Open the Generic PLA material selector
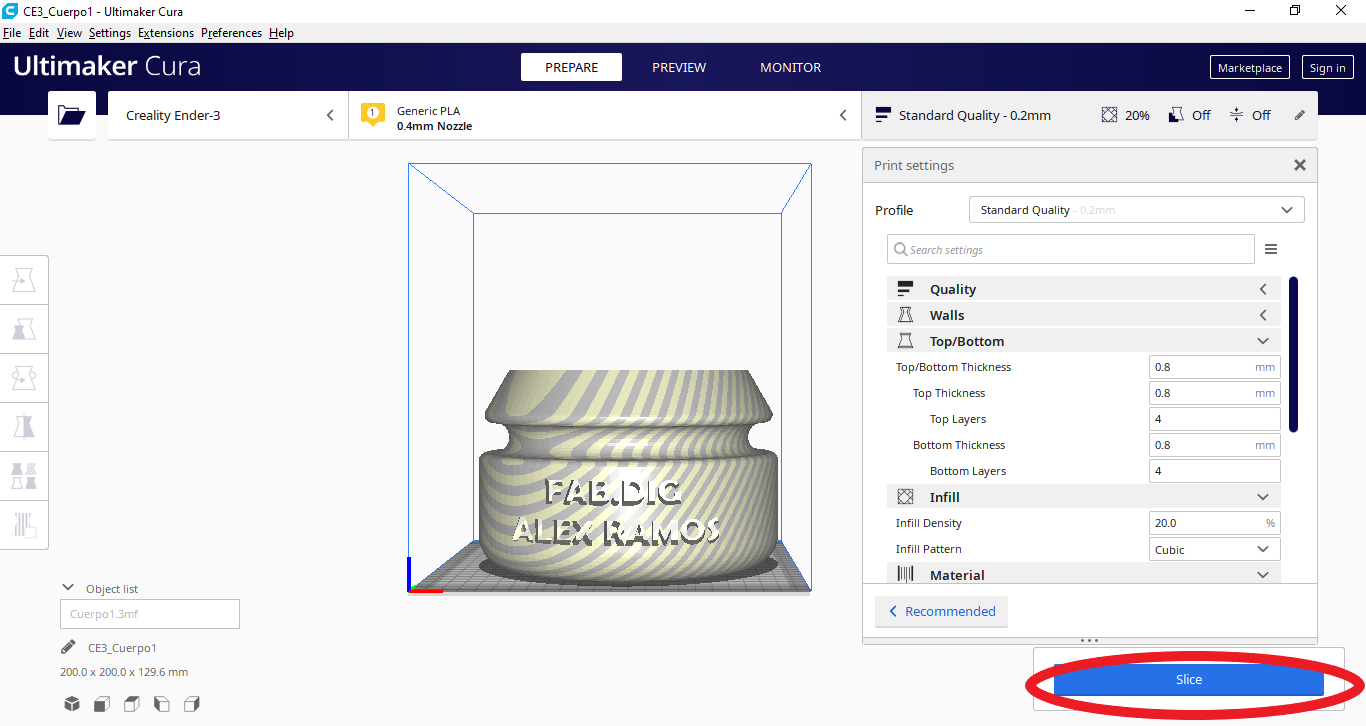This screenshot has width=1366, height=726. pyautogui.click(x=604, y=115)
